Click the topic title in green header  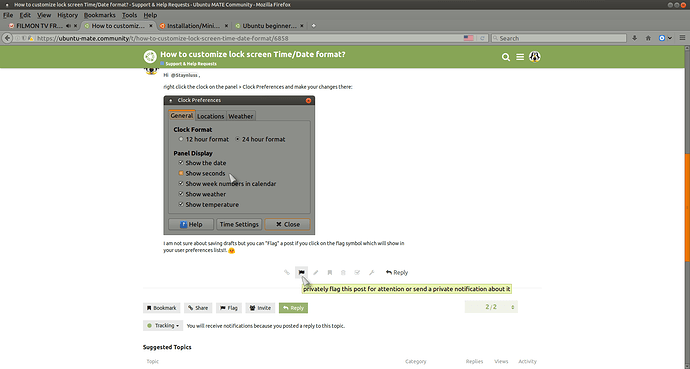click(x=253, y=55)
